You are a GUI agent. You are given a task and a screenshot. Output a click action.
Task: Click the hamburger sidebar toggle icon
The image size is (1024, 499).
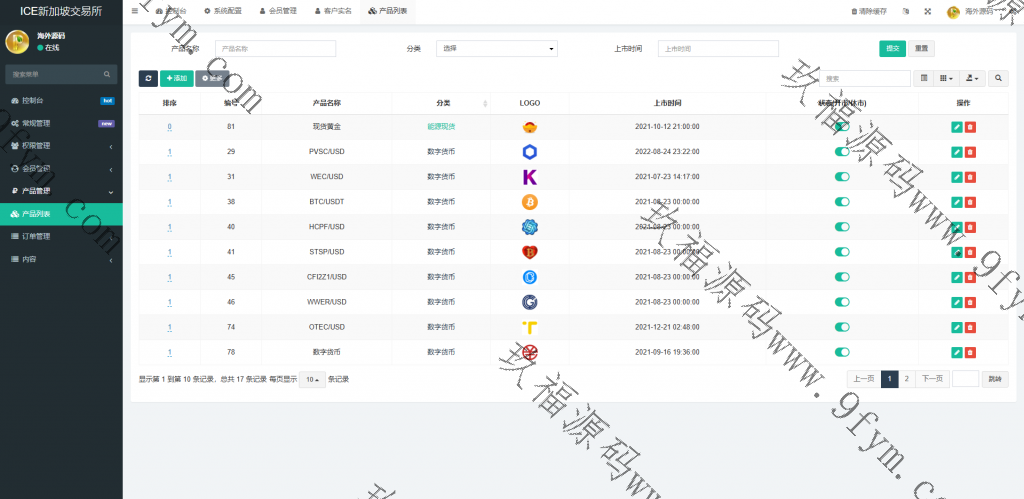135,11
